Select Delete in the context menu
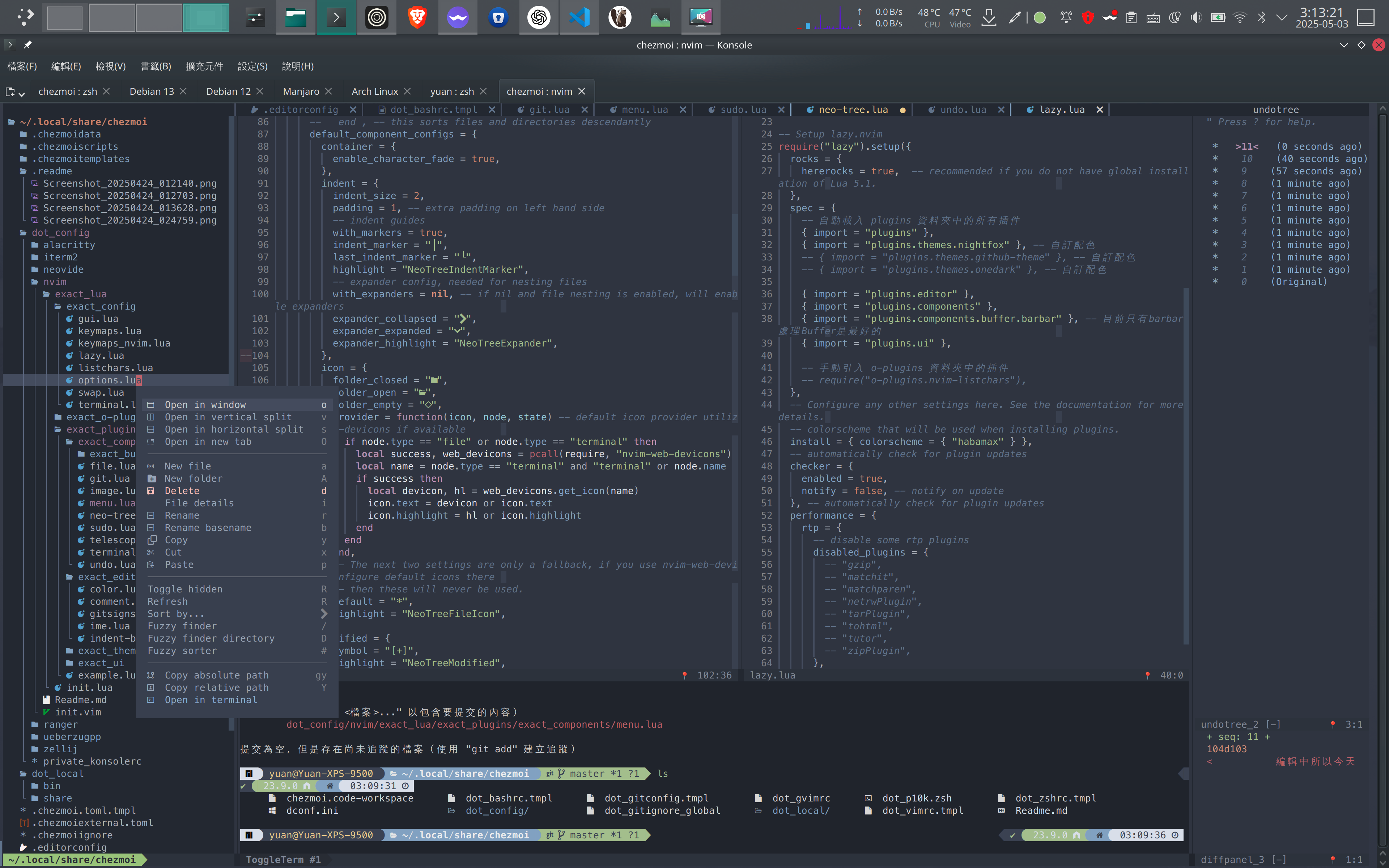 182,491
